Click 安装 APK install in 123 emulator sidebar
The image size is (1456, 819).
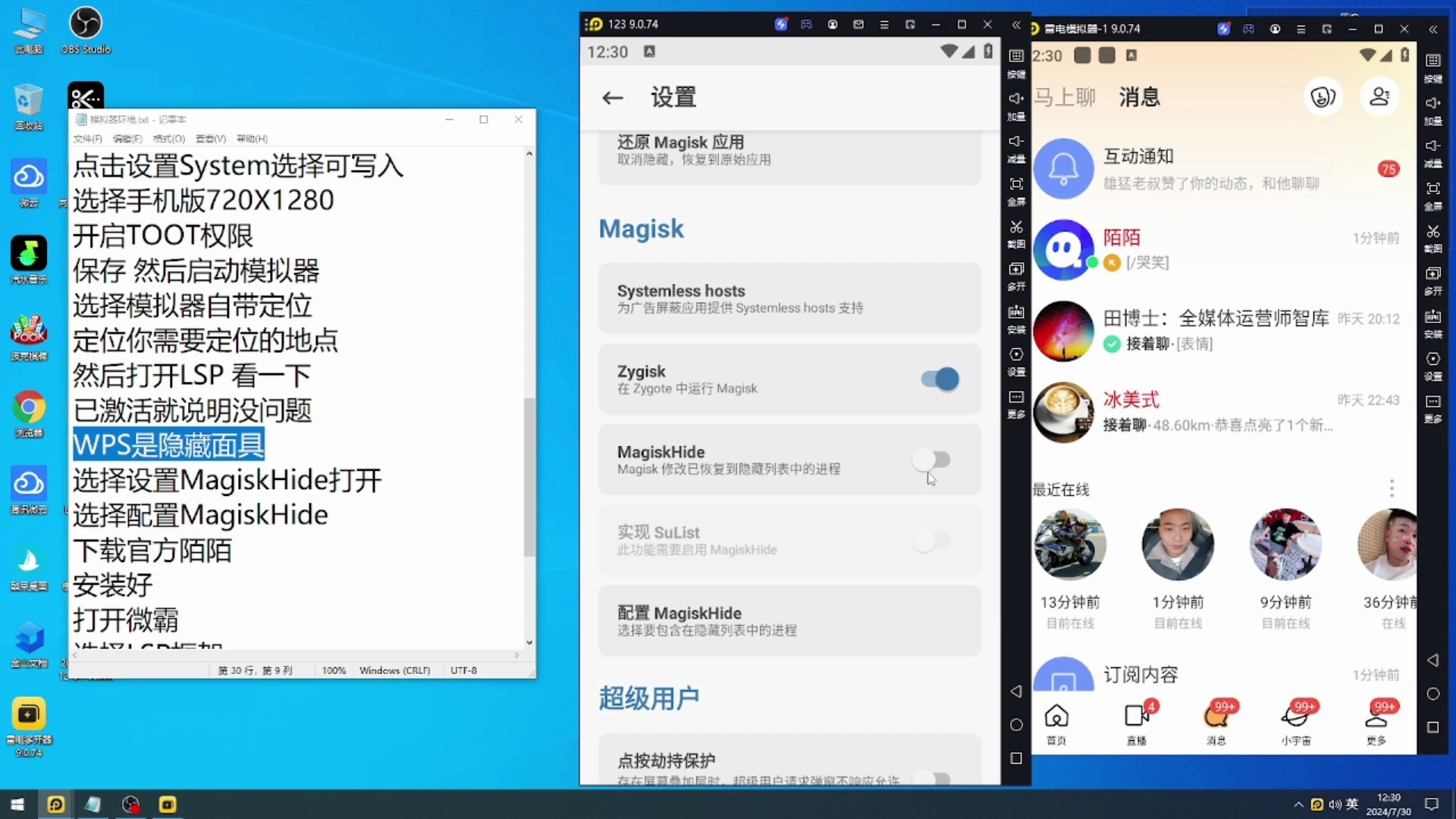point(1016,318)
